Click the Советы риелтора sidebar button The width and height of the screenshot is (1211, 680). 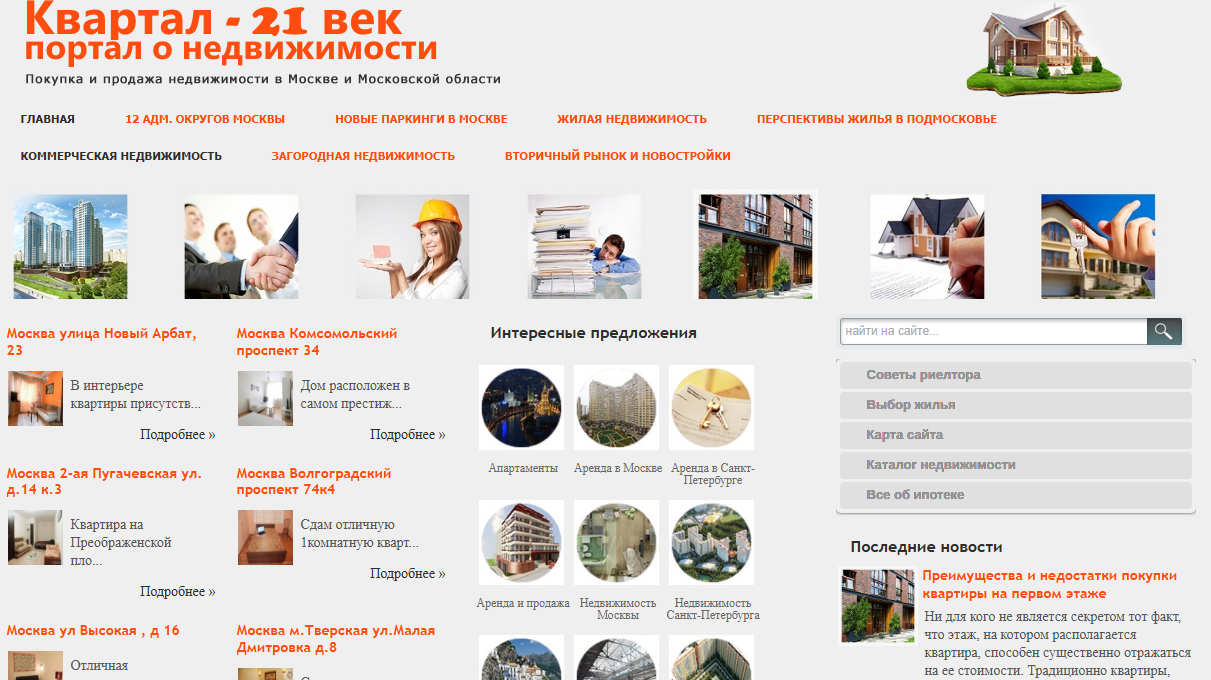point(1016,375)
